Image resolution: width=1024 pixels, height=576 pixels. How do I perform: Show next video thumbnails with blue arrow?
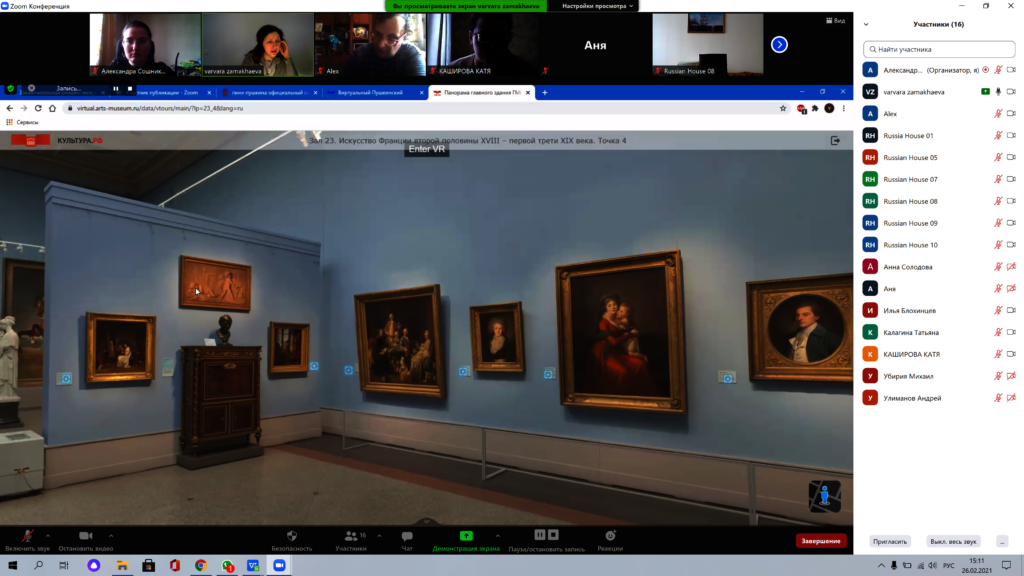[779, 44]
